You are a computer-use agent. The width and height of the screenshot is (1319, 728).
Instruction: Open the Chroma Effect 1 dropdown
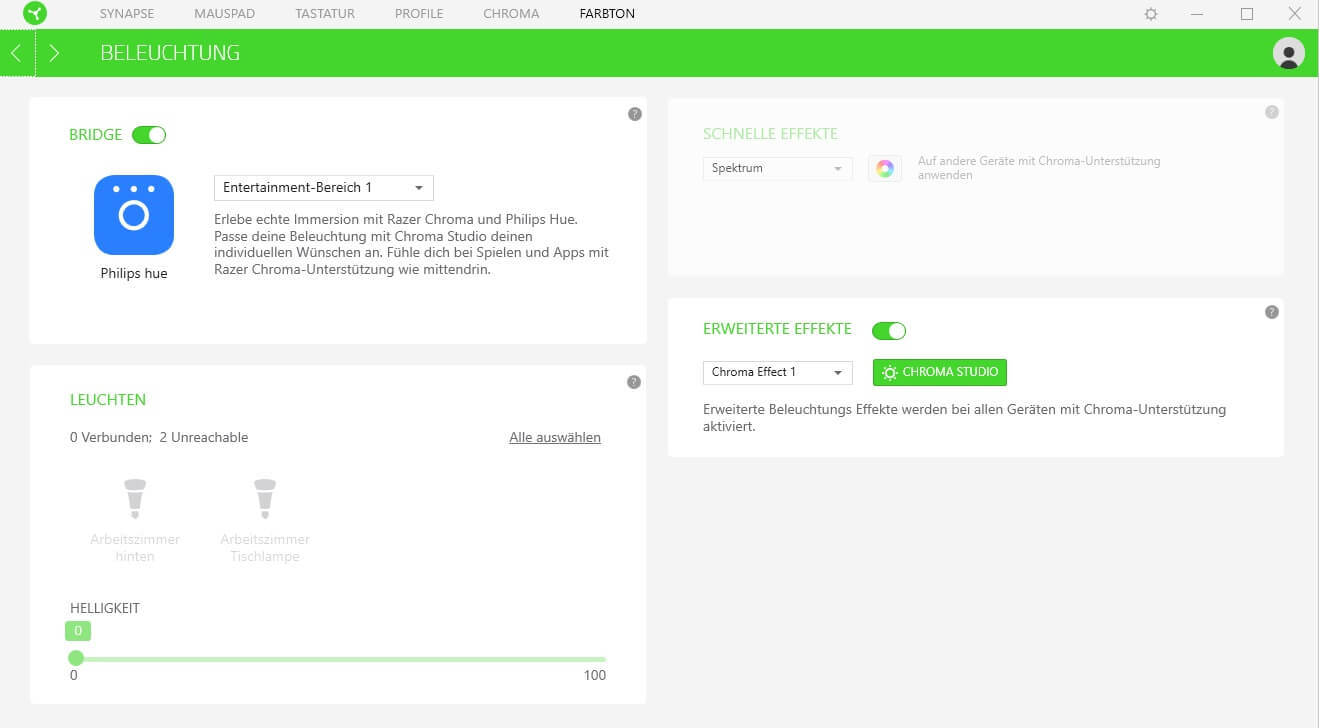pos(778,372)
